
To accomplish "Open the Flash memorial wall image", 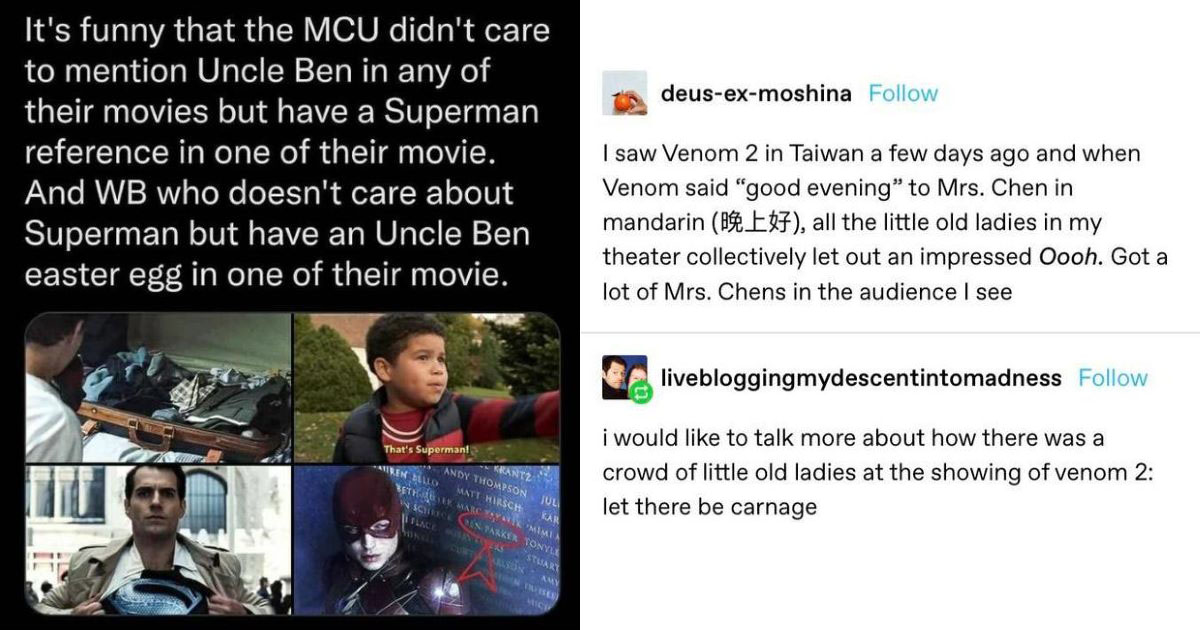I will pos(426,540).
